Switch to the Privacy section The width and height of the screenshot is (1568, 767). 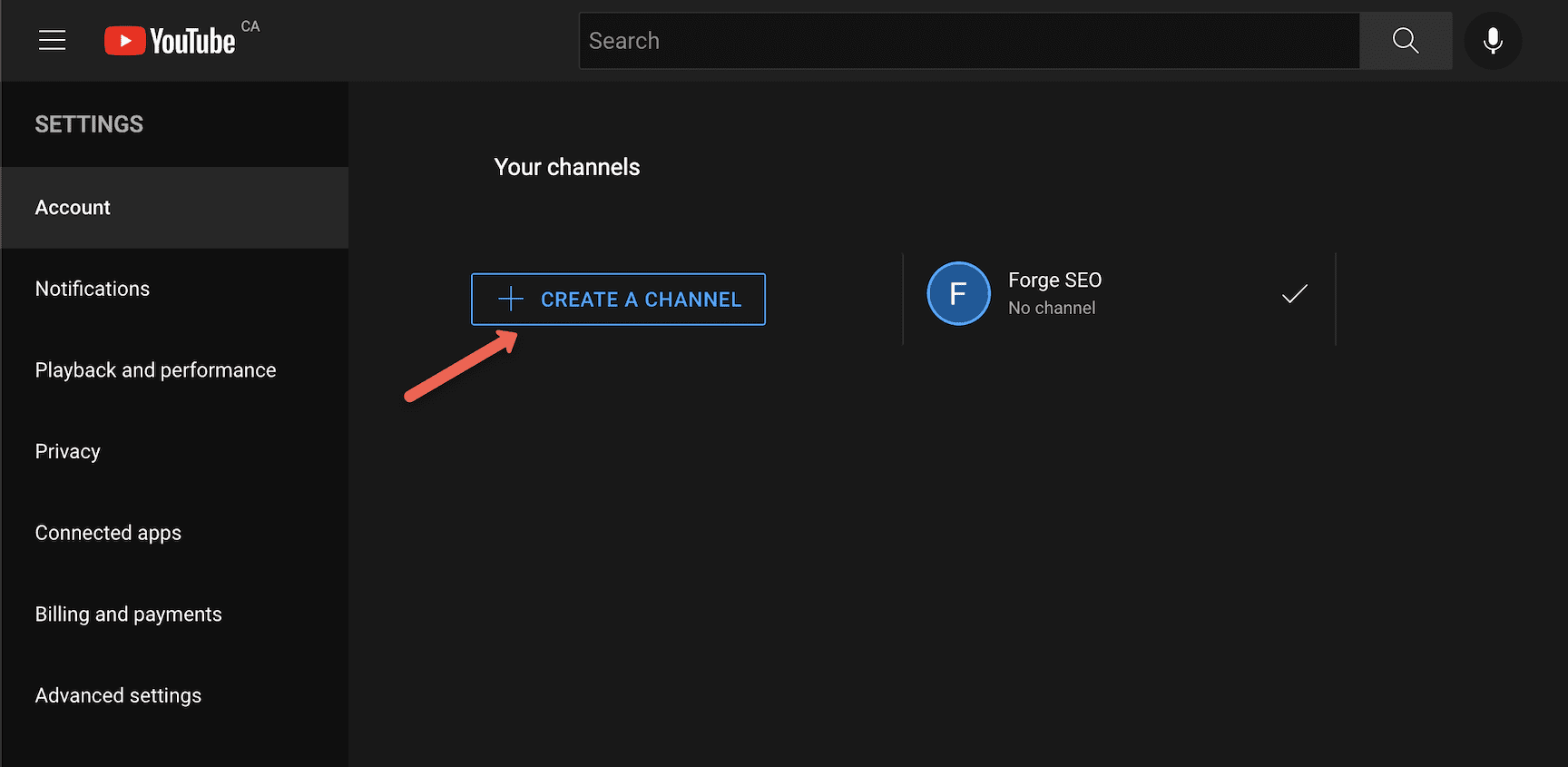coord(68,452)
